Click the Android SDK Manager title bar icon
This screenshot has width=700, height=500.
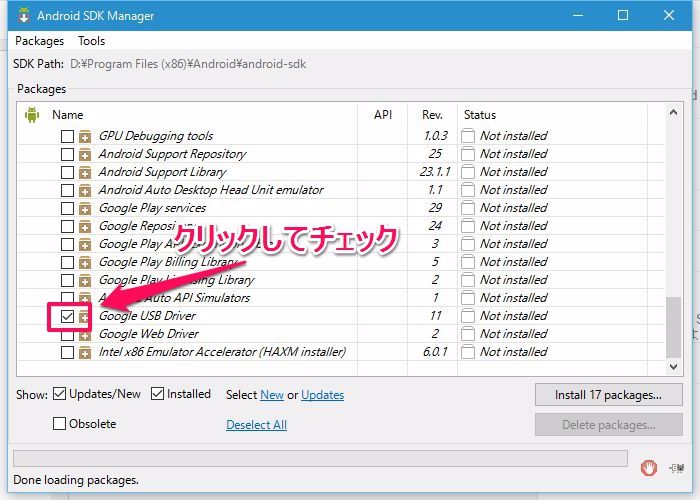point(24,15)
